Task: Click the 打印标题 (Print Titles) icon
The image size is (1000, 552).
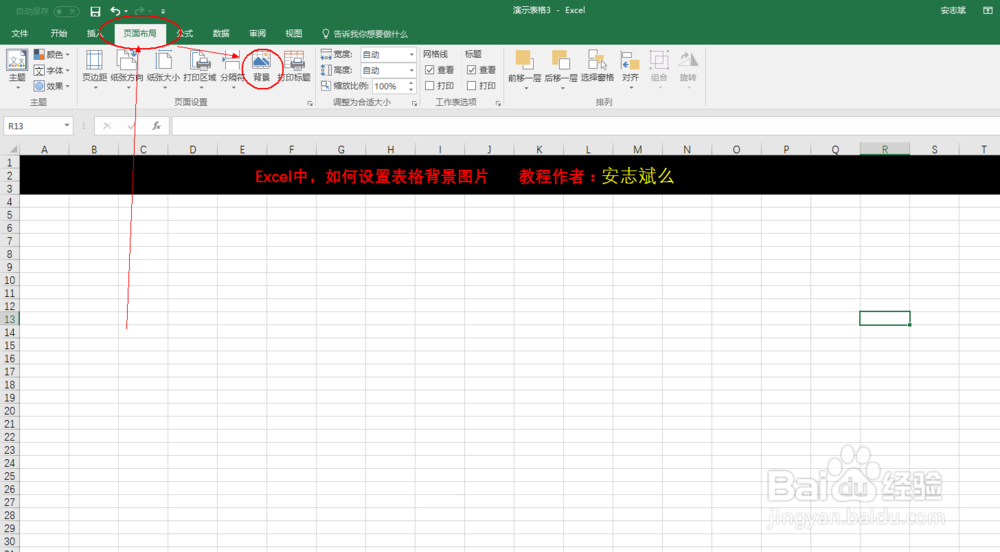Action: tap(294, 61)
